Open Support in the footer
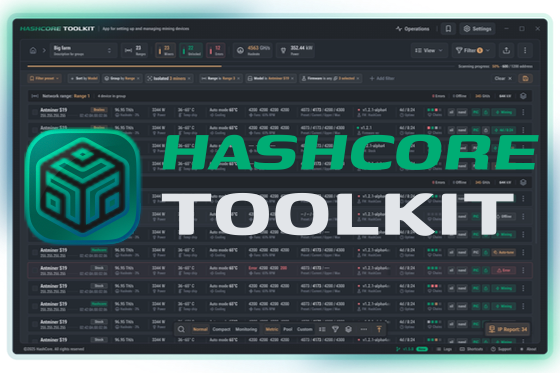The width and height of the screenshot is (560, 373). (501, 349)
